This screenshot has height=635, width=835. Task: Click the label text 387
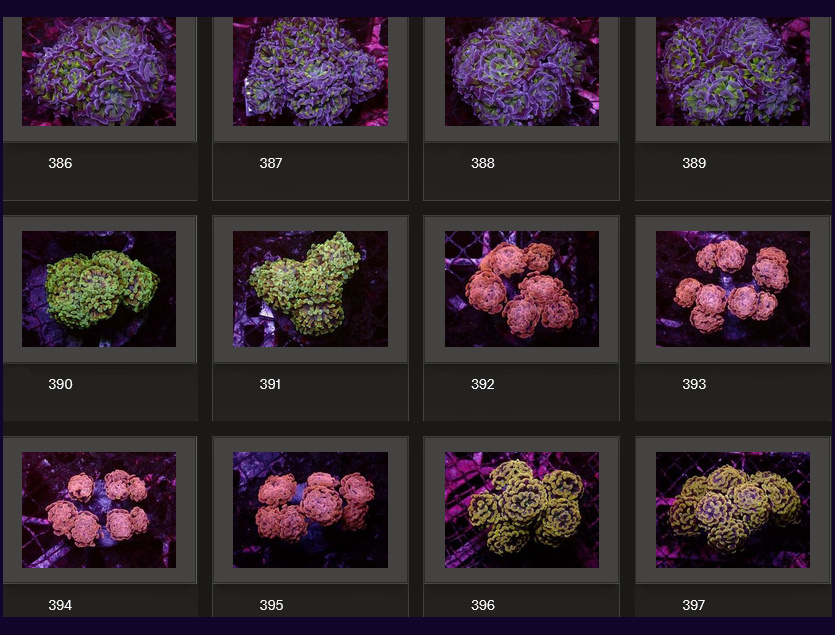click(x=271, y=163)
